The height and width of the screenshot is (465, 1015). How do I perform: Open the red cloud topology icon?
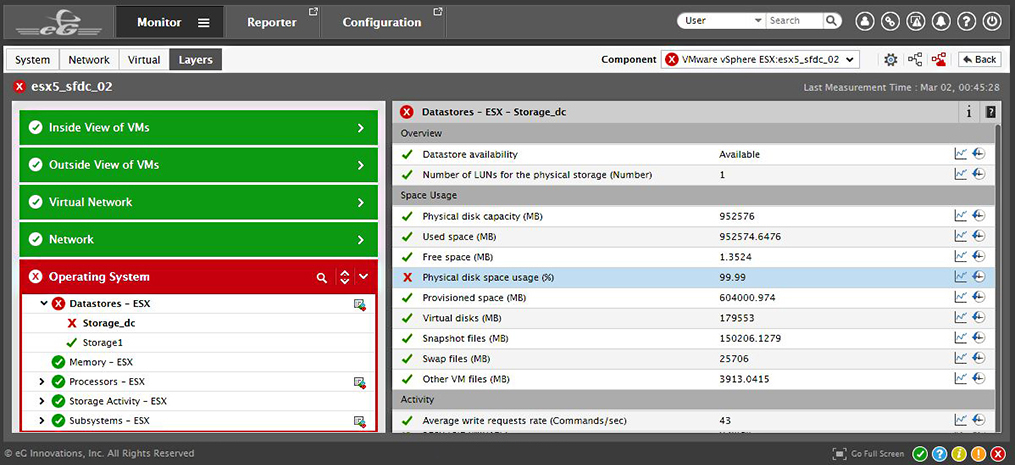click(939, 60)
